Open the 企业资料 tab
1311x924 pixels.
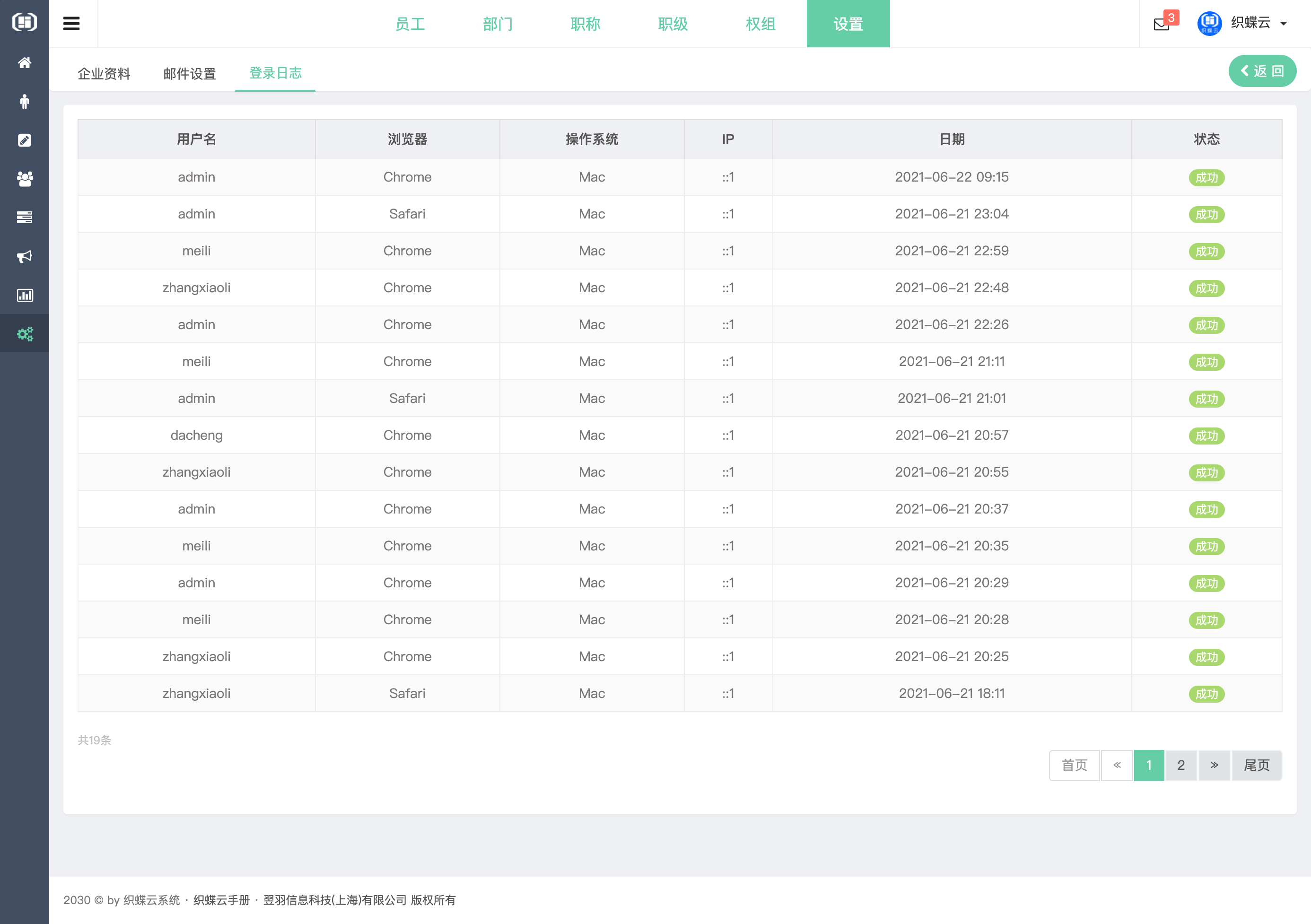point(104,74)
